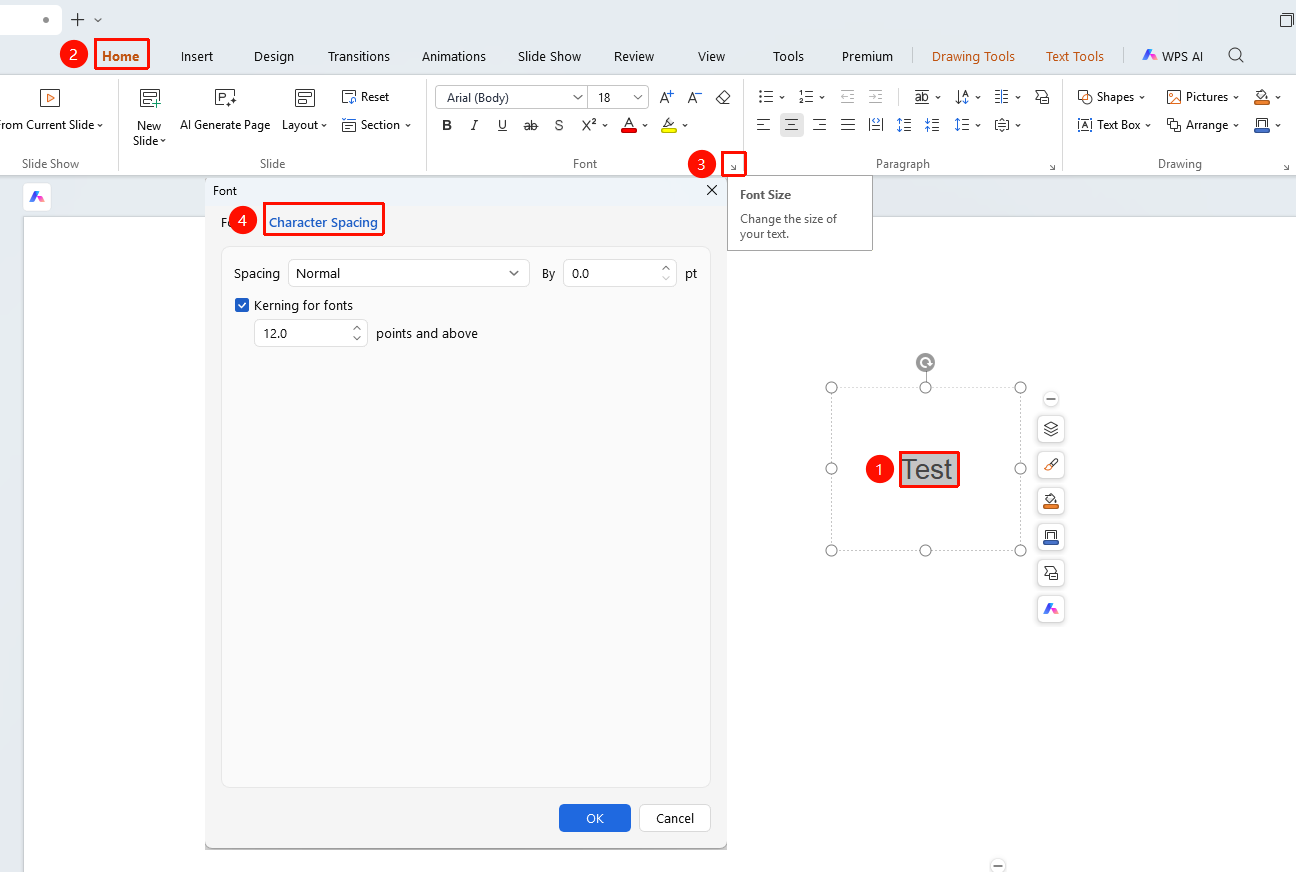This screenshot has width=1296, height=872.
Task: Center align the paragraph text
Action: (x=792, y=125)
